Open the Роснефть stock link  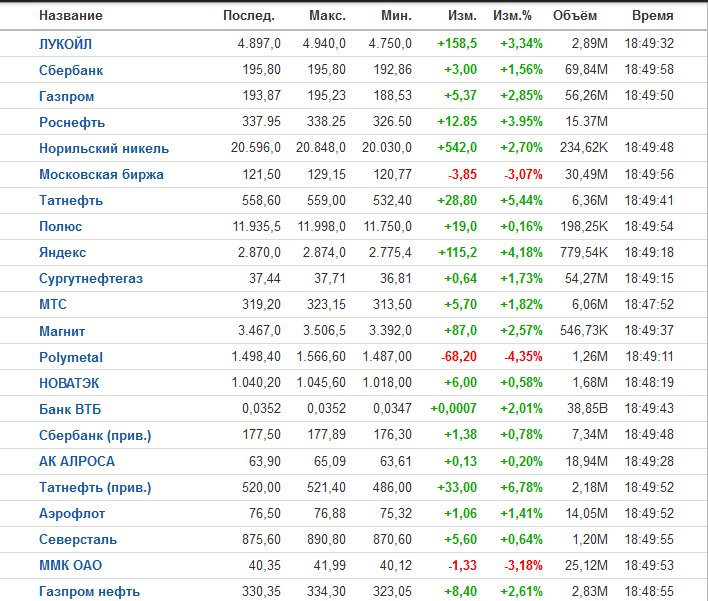tap(72, 122)
